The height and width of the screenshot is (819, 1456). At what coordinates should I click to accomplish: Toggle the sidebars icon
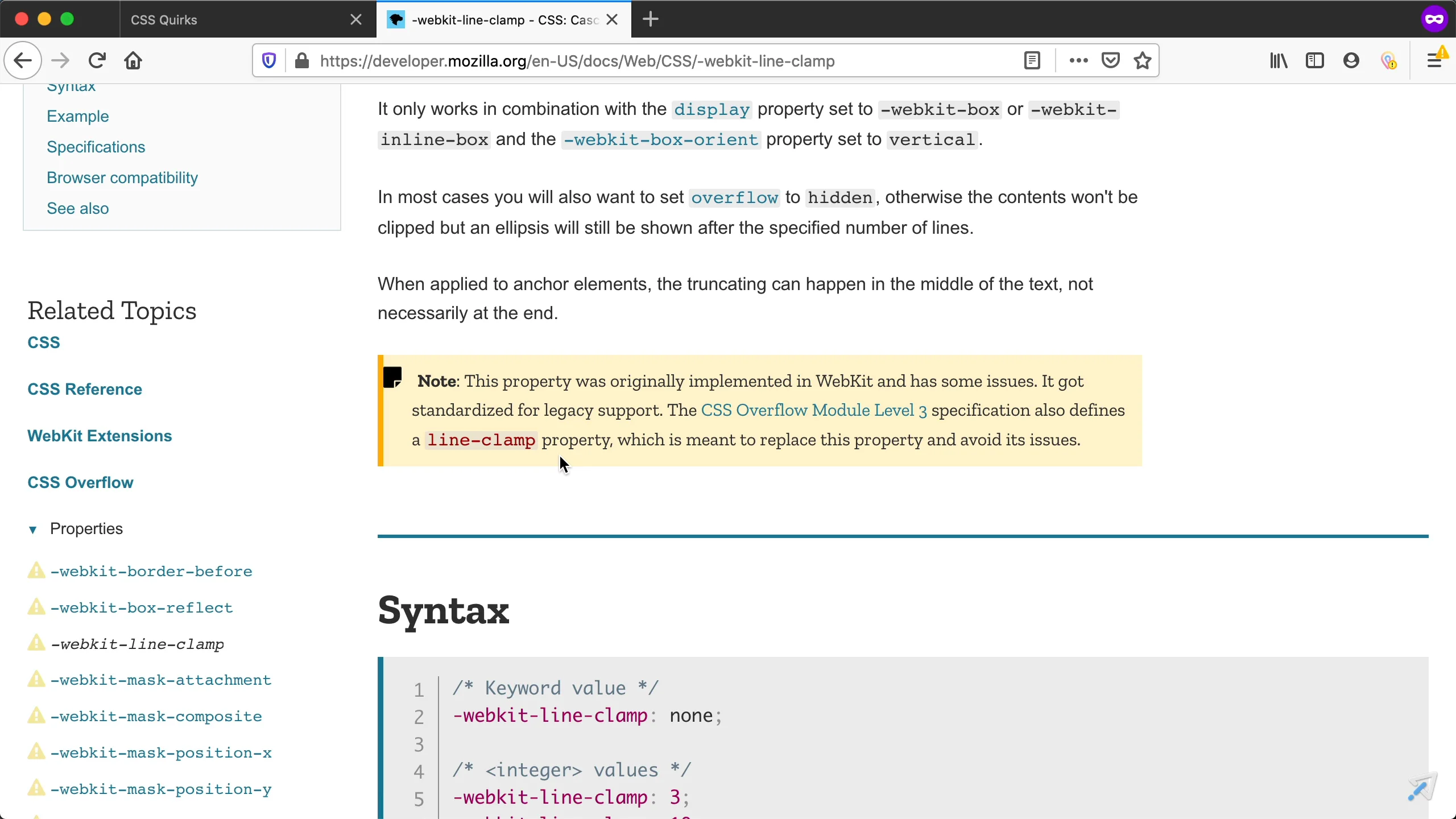[1315, 60]
